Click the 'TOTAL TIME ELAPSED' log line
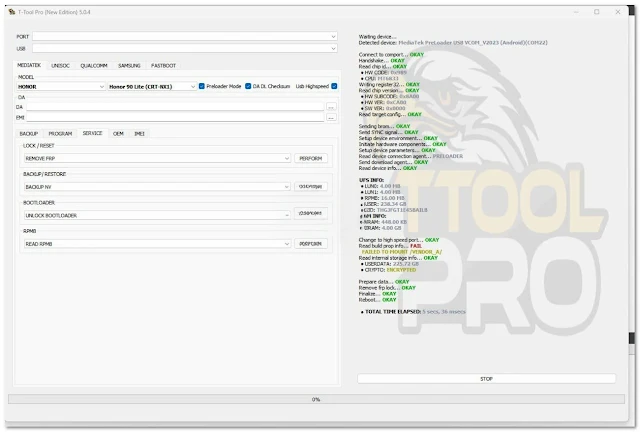This screenshot has height=432, width=640. click(413, 312)
